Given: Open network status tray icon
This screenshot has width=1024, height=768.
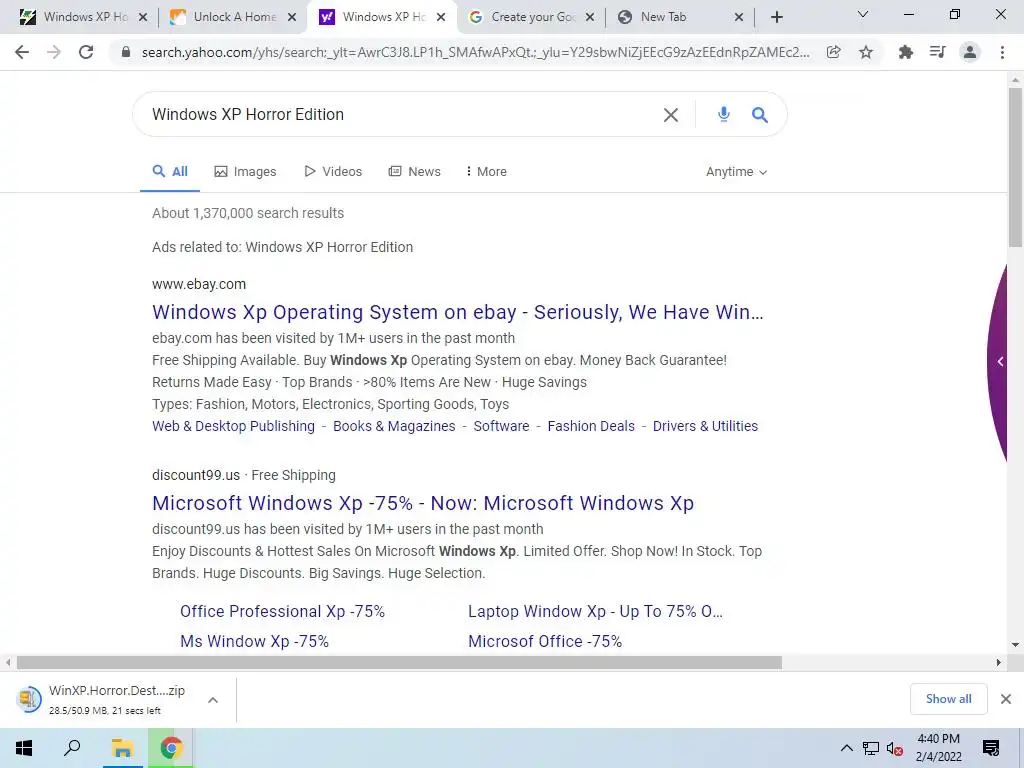Looking at the screenshot, I should [871, 748].
